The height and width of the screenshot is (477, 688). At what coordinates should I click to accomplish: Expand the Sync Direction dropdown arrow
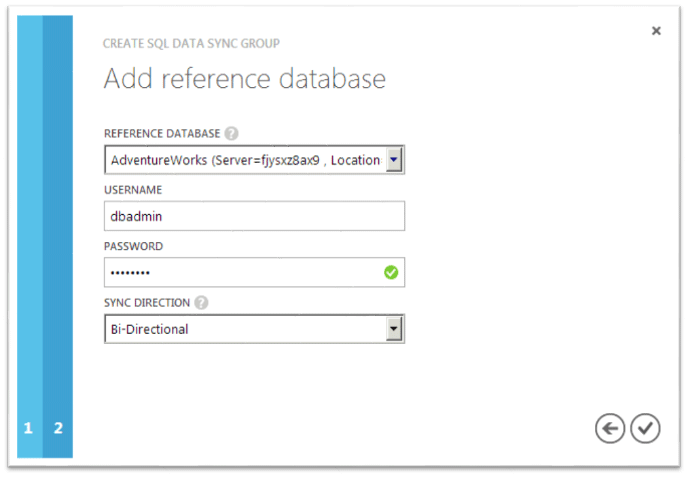(x=394, y=329)
